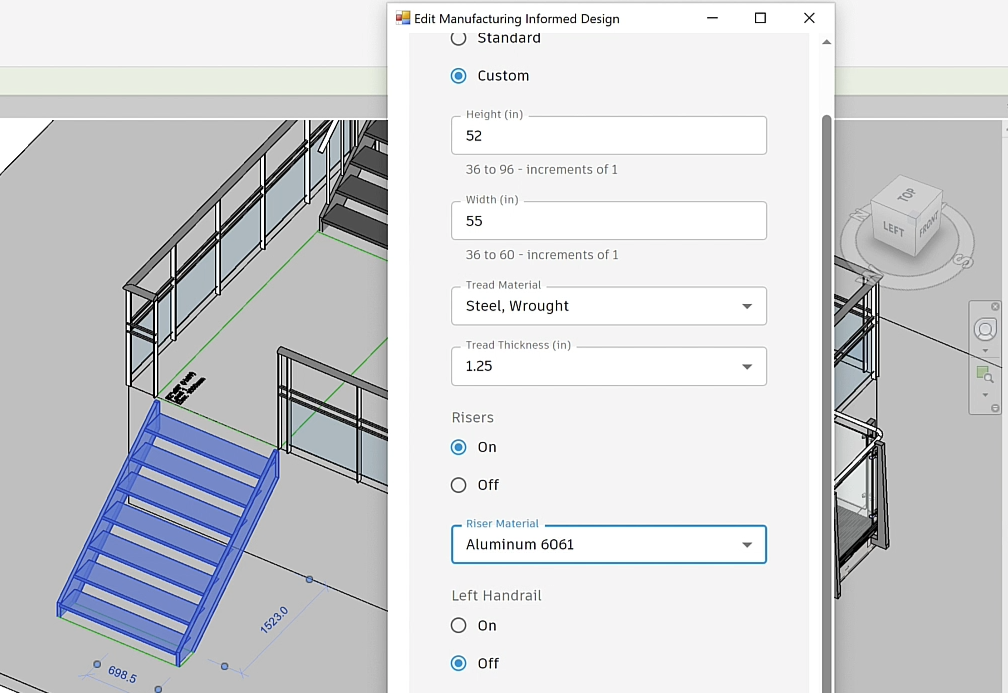Click the S compass marker around ViewCube
Image resolution: width=1008 pixels, height=694 pixels.
pyautogui.click(x=962, y=262)
